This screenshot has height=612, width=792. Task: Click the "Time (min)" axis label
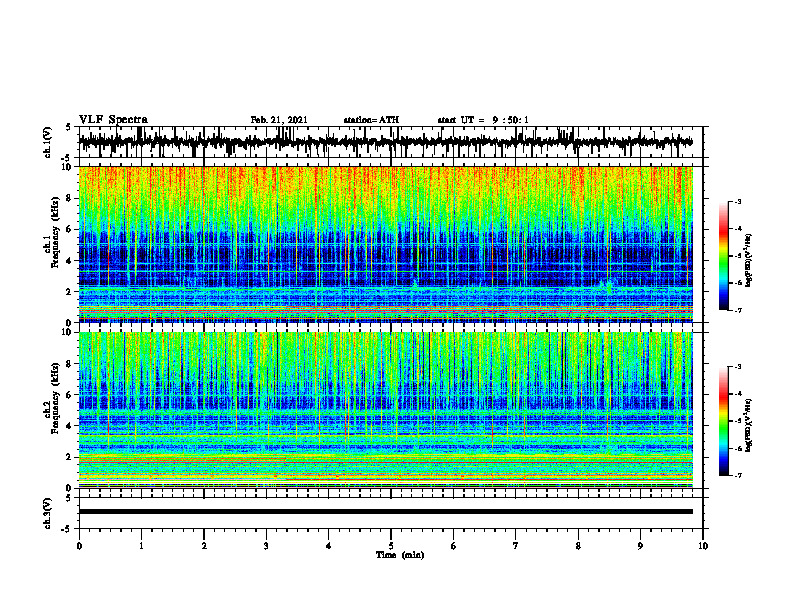coord(400,555)
